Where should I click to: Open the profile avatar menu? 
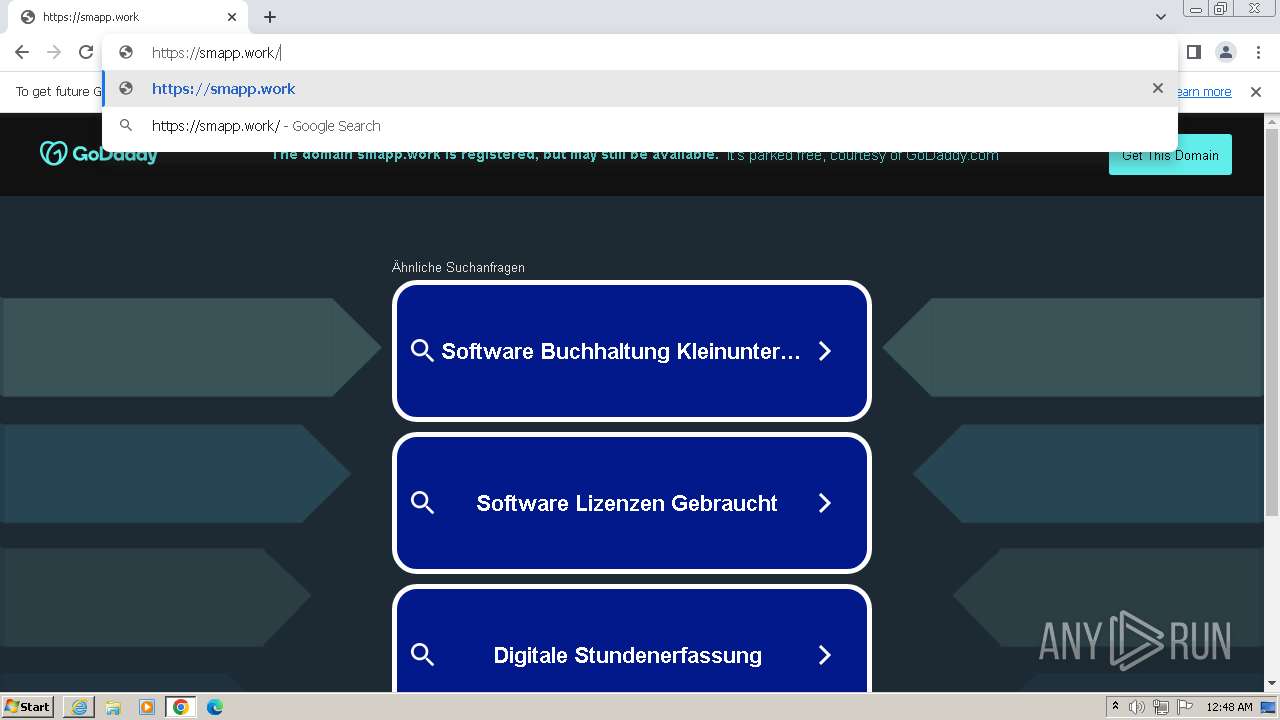(x=1226, y=52)
